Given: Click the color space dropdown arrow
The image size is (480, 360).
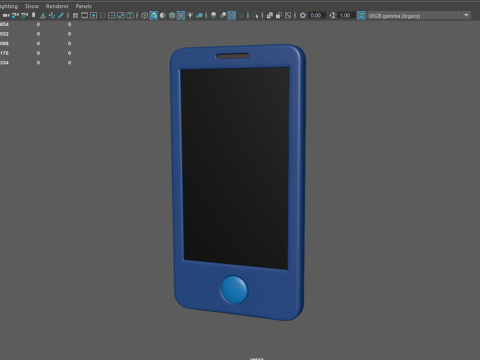Looking at the screenshot, I should 466,15.
